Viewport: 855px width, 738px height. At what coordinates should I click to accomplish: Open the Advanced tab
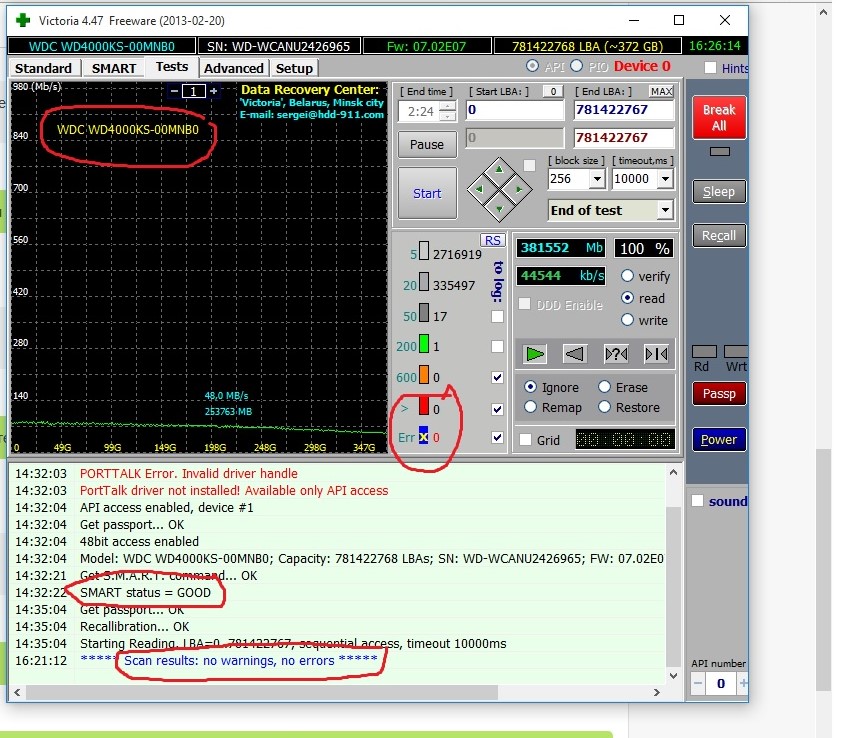tap(233, 68)
